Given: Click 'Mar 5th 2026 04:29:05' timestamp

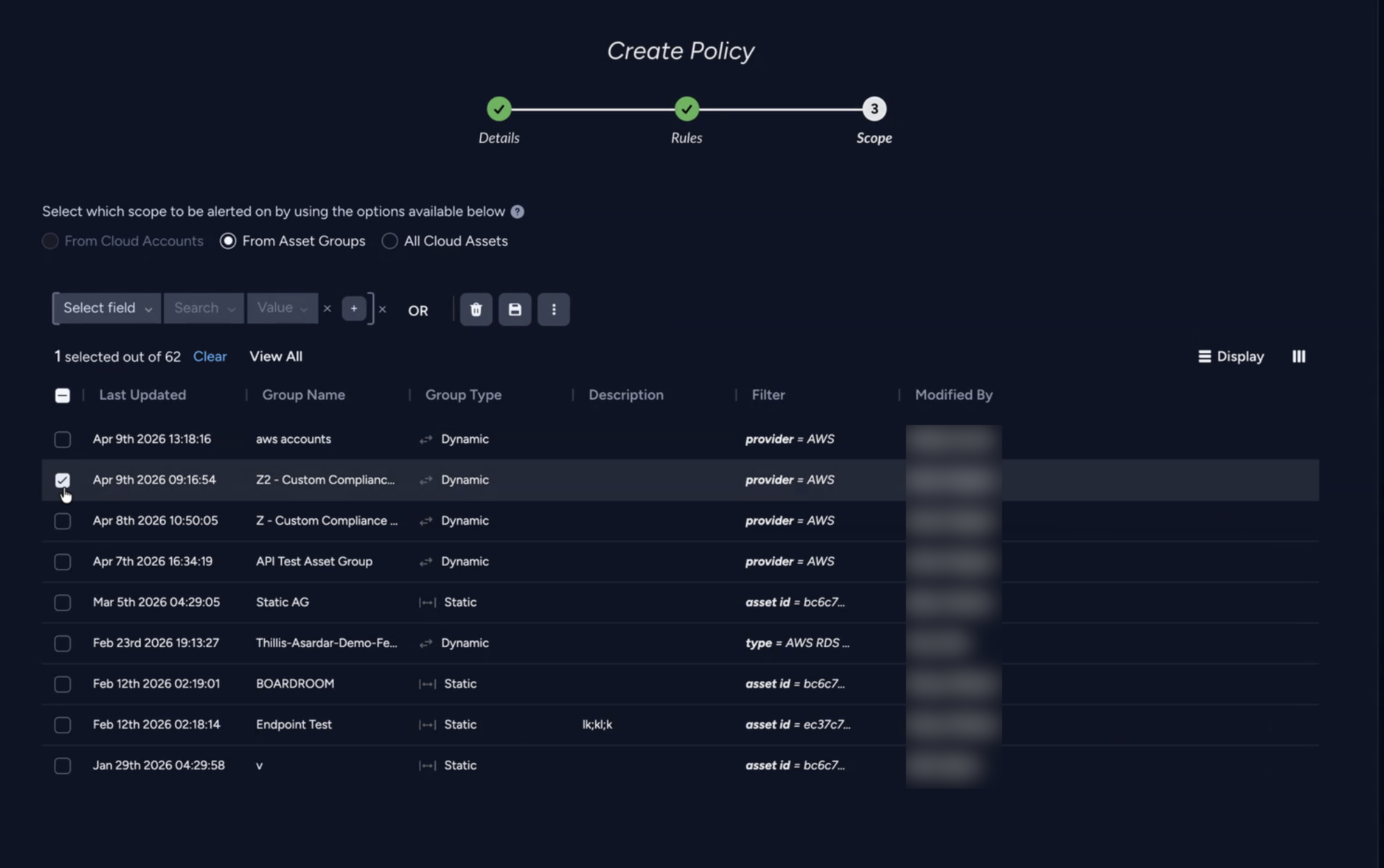Looking at the screenshot, I should 156,603.
